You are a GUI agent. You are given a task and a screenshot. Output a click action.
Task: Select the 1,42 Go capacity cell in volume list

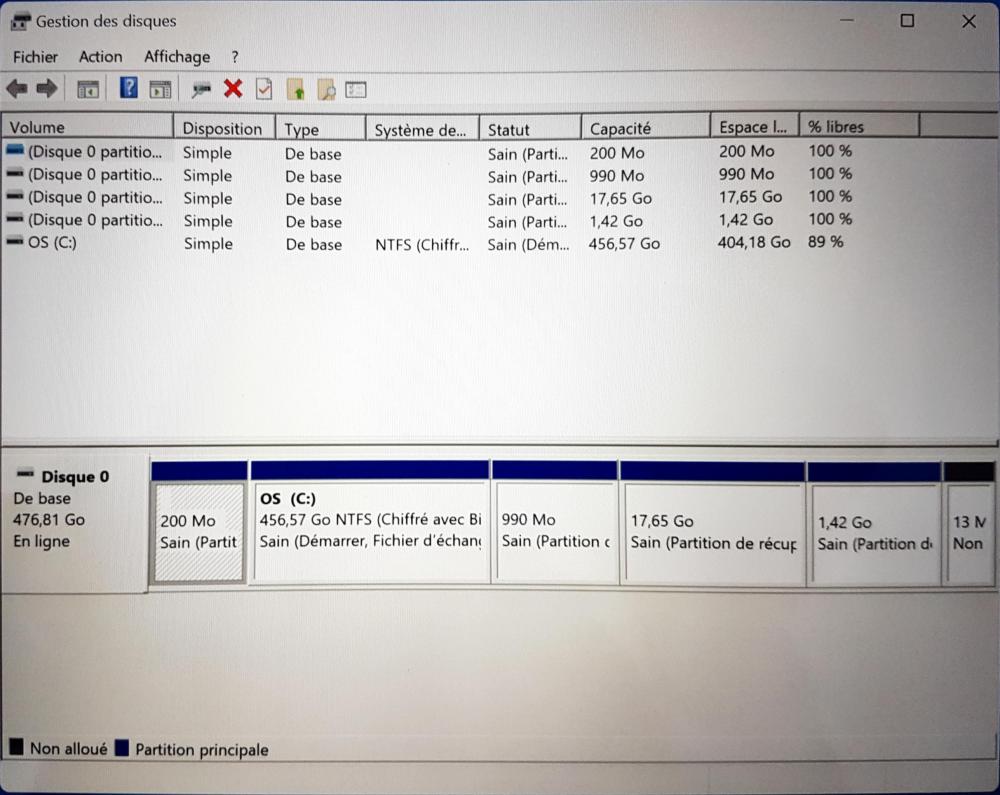[x=616, y=221]
